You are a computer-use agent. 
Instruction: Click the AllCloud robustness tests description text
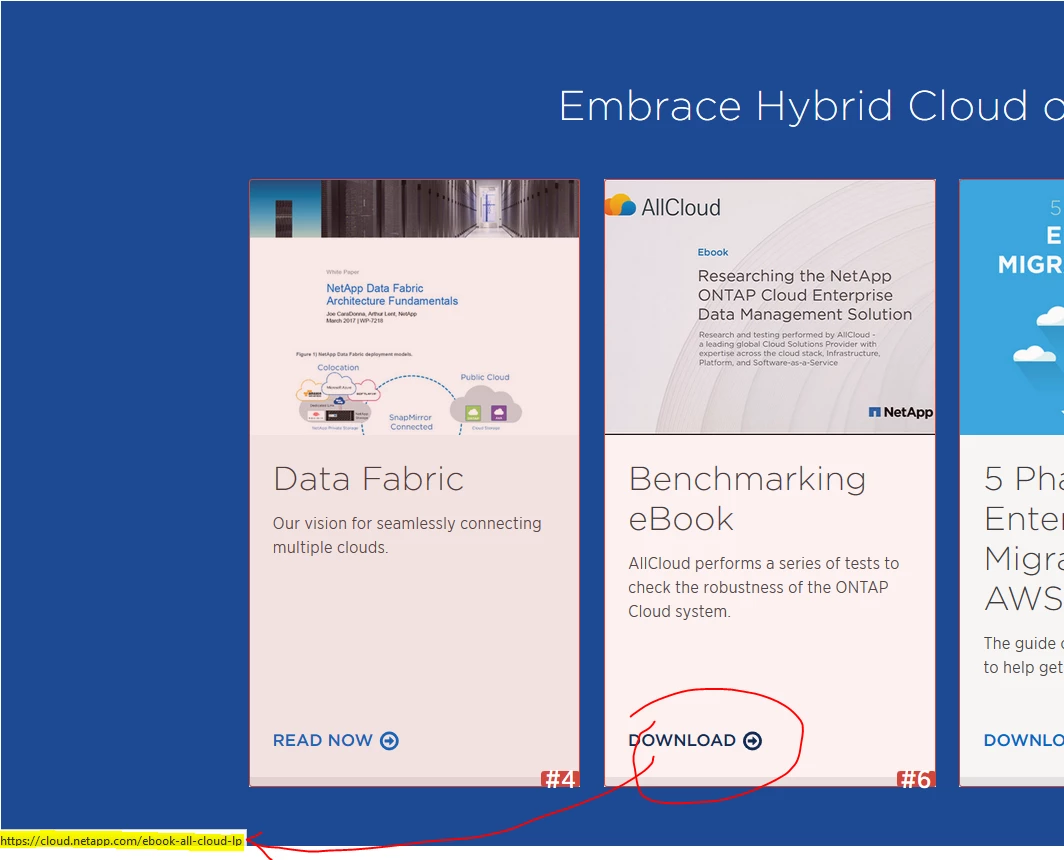tap(763, 587)
